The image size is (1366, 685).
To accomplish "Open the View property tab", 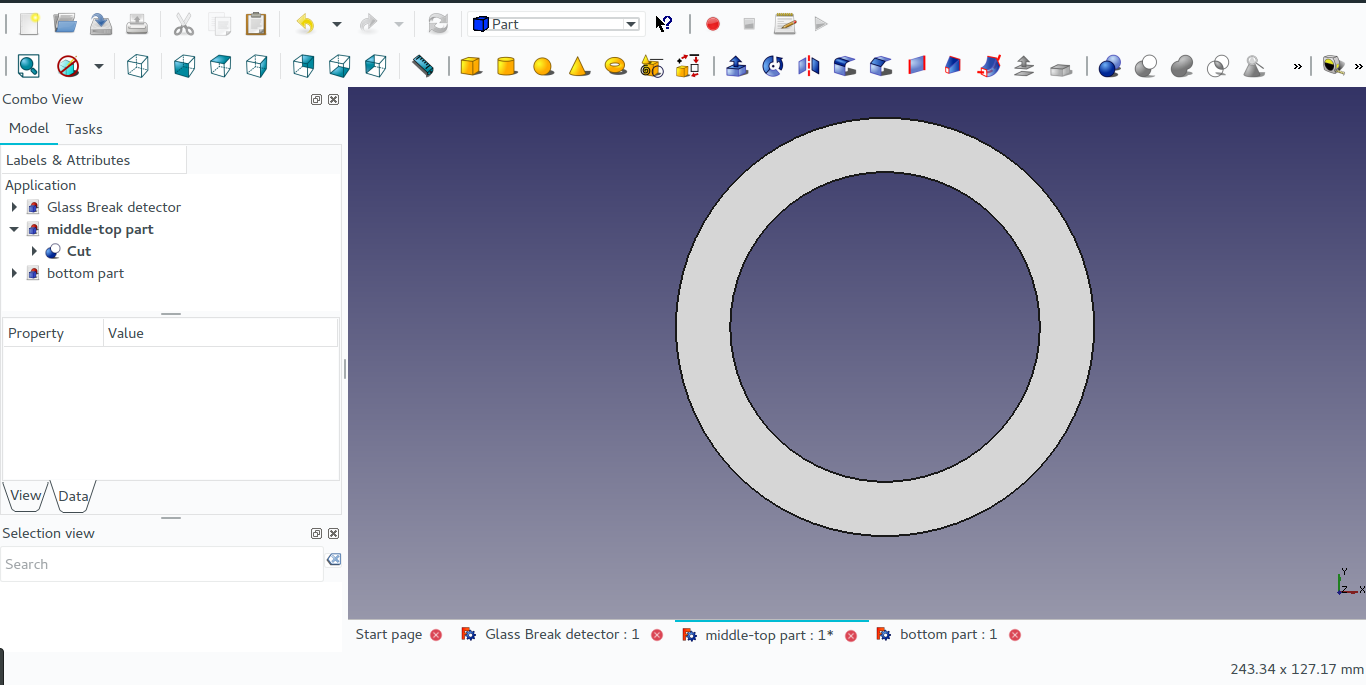I will pyautogui.click(x=26, y=495).
